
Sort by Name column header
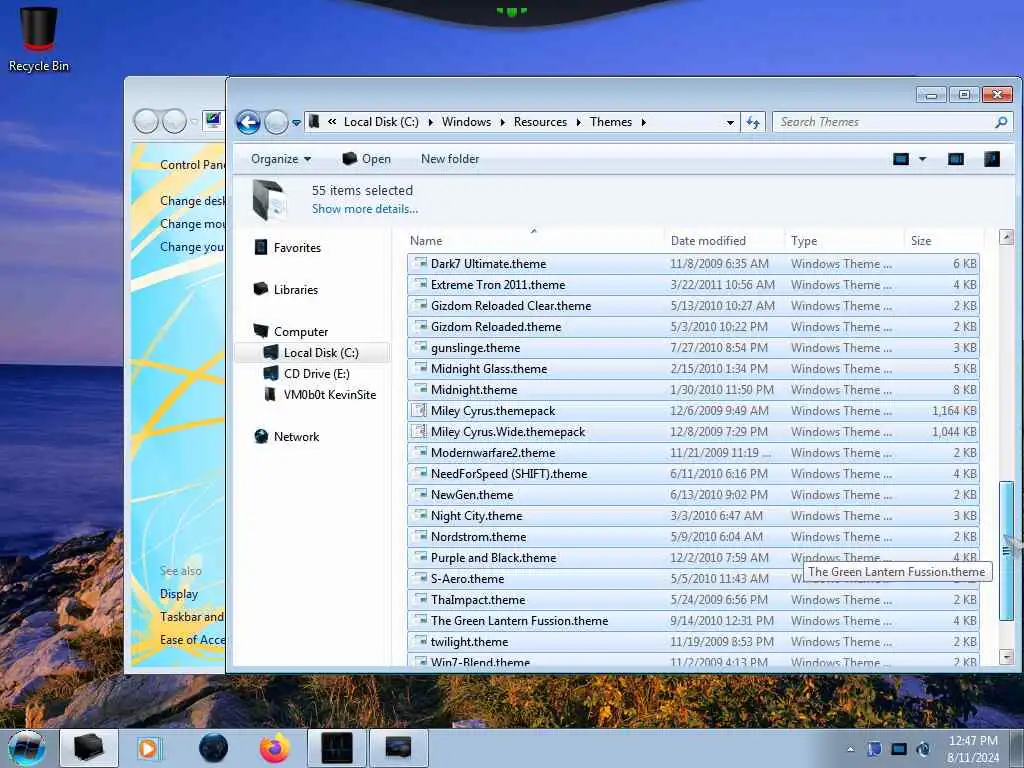coord(535,241)
